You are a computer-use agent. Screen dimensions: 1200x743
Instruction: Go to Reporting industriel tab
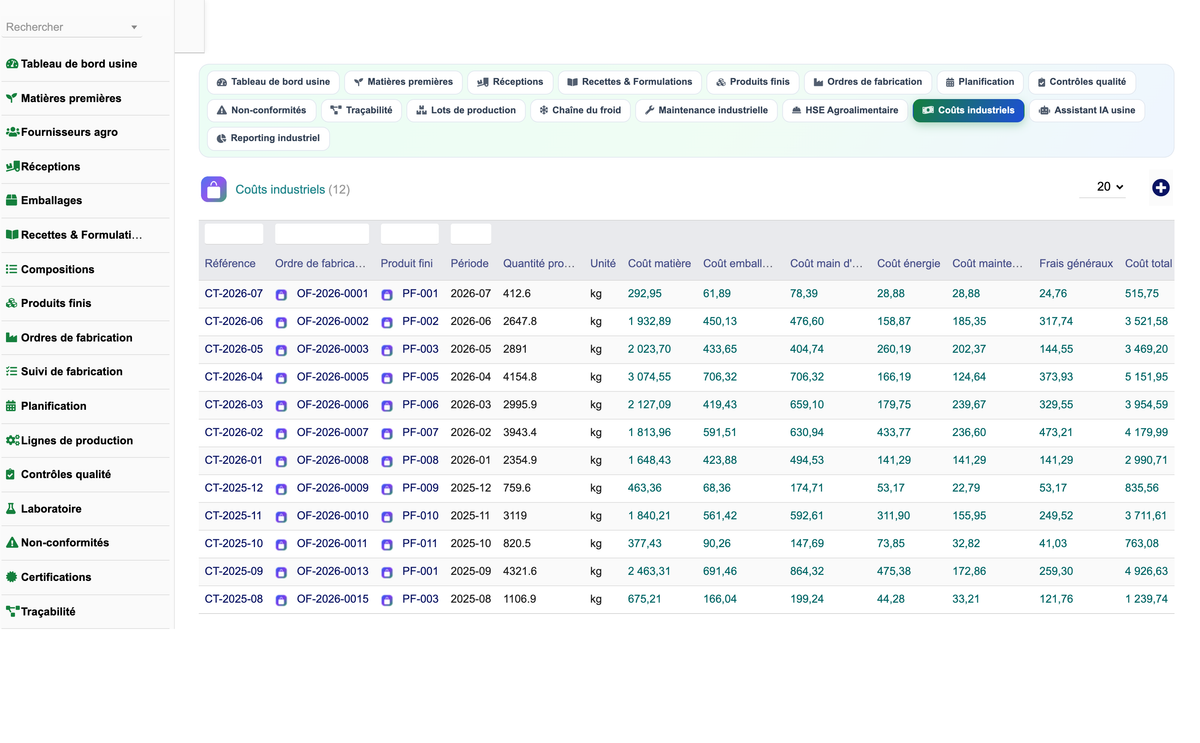coord(268,138)
